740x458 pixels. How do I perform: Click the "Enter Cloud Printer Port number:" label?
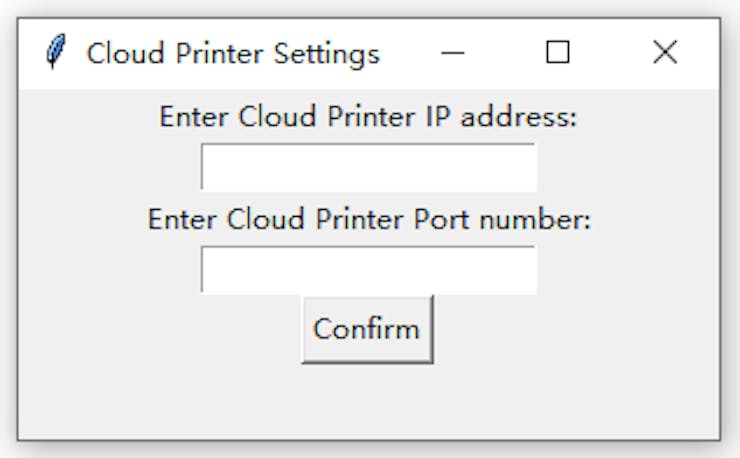(369, 219)
